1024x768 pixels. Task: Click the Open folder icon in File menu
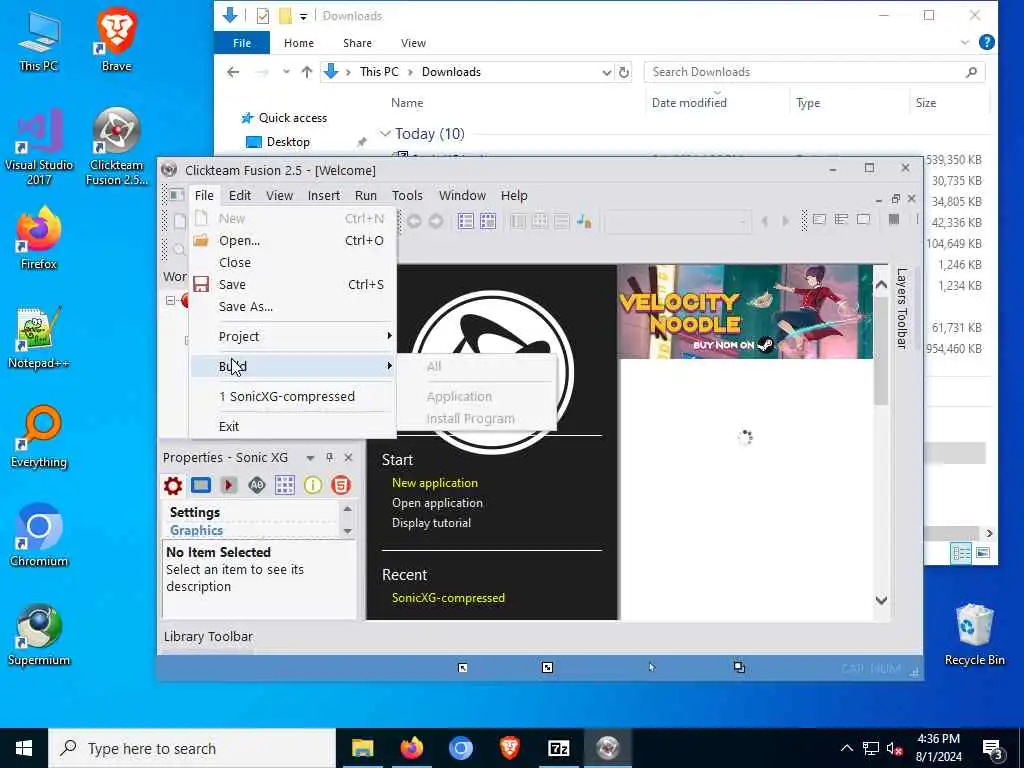pos(201,240)
